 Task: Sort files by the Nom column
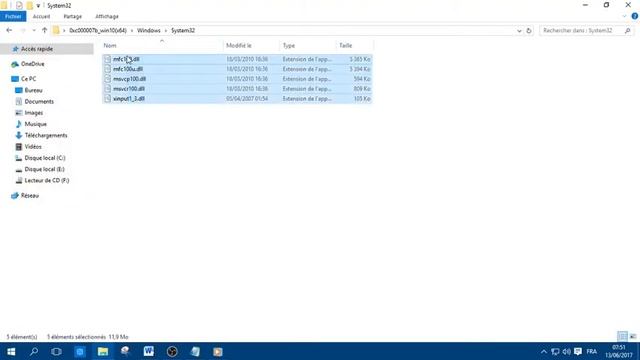click(x=162, y=46)
